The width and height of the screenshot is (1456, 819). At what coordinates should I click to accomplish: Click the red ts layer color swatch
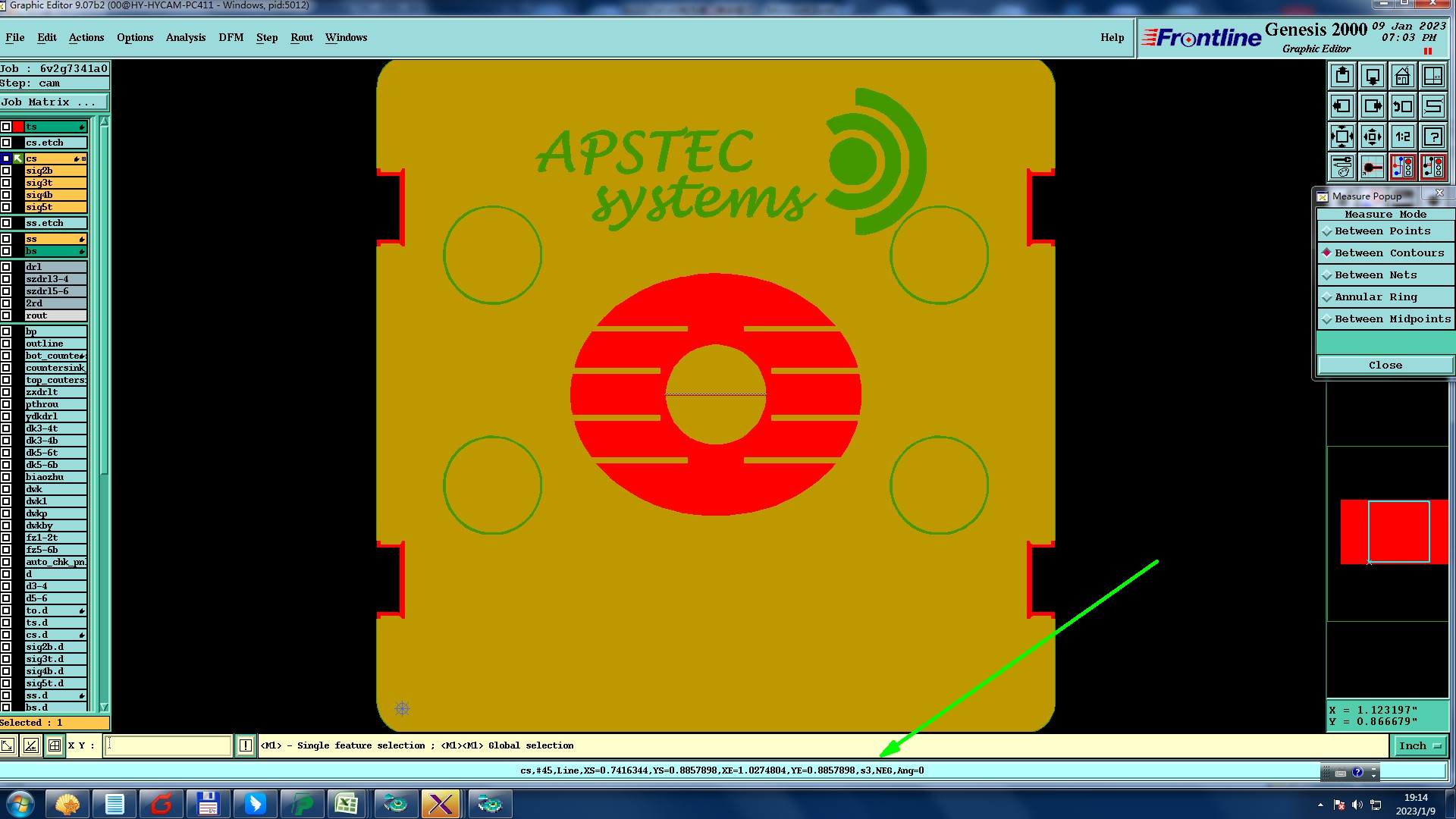click(18, 127)
